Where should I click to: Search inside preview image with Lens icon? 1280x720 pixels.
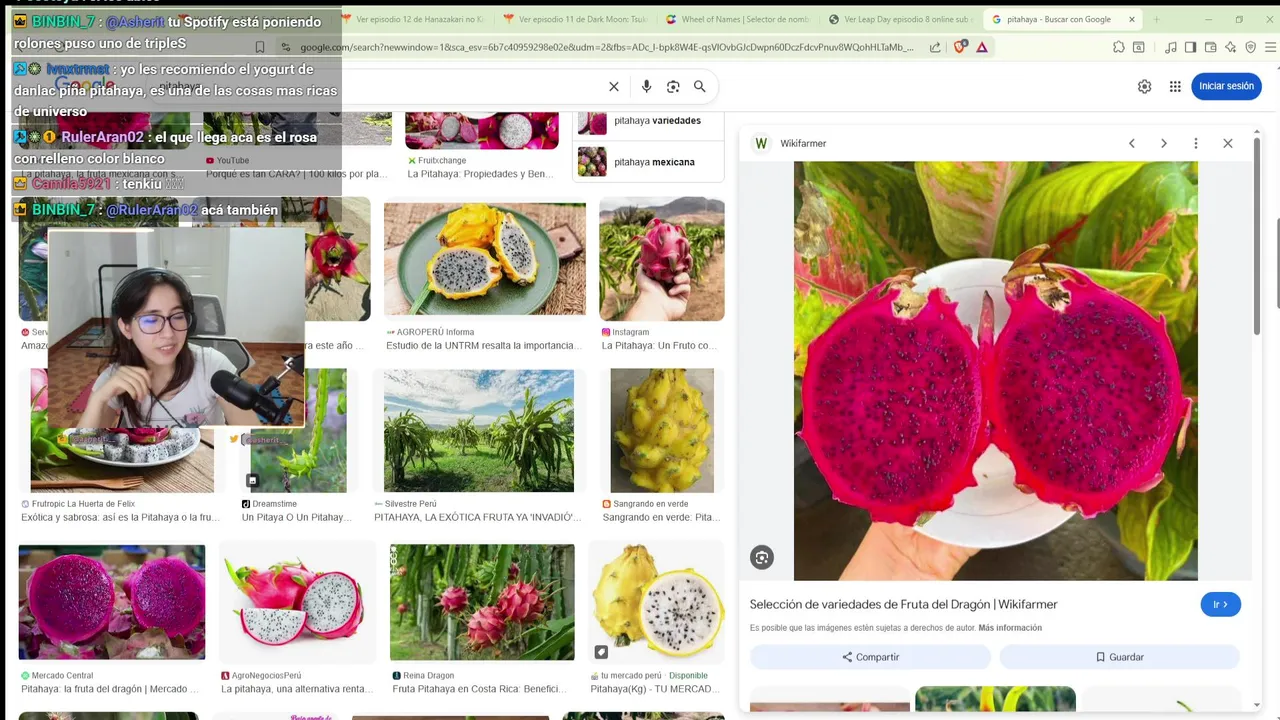[762, 558]
